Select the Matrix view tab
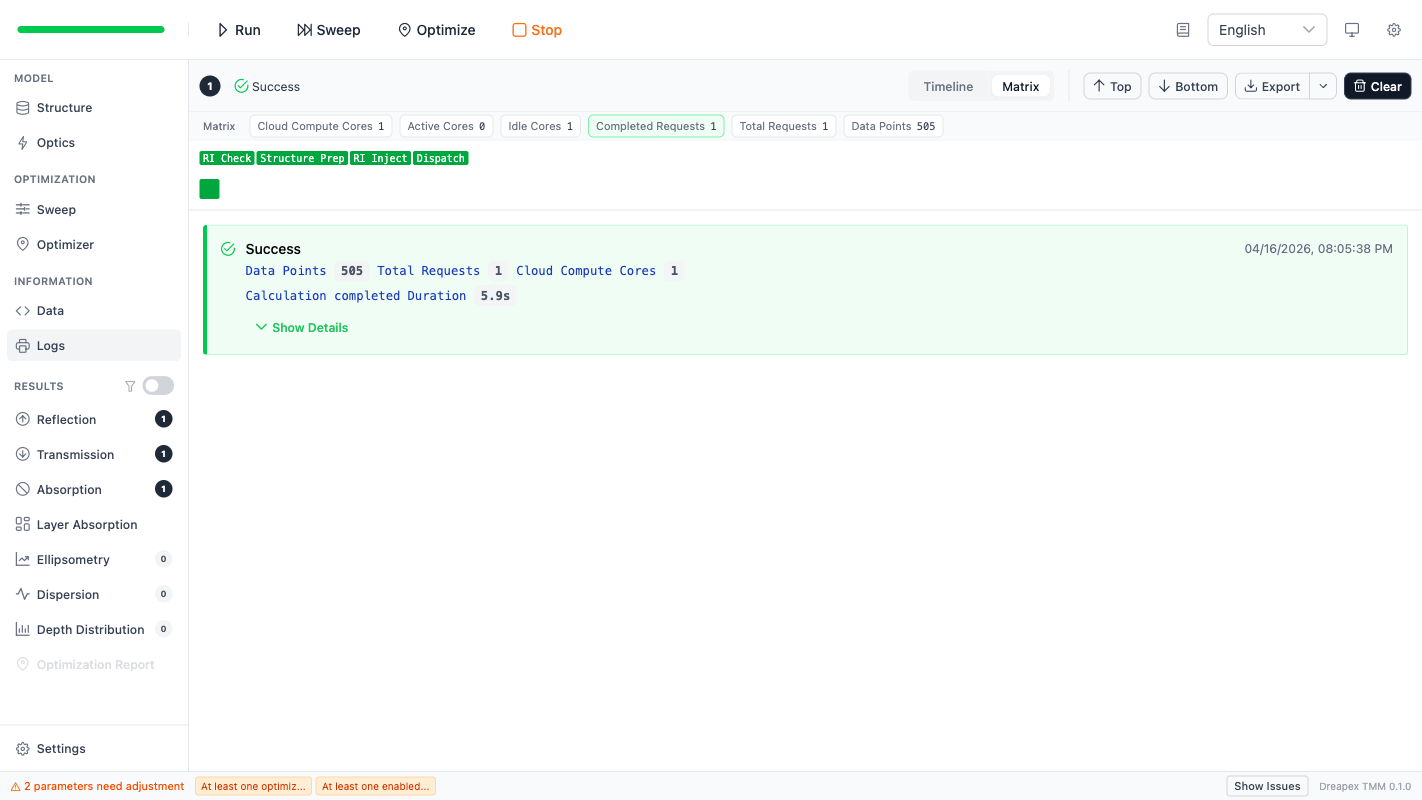Screen dimensions: 1422x800 pyautogui.click(x=1020, y=87)
